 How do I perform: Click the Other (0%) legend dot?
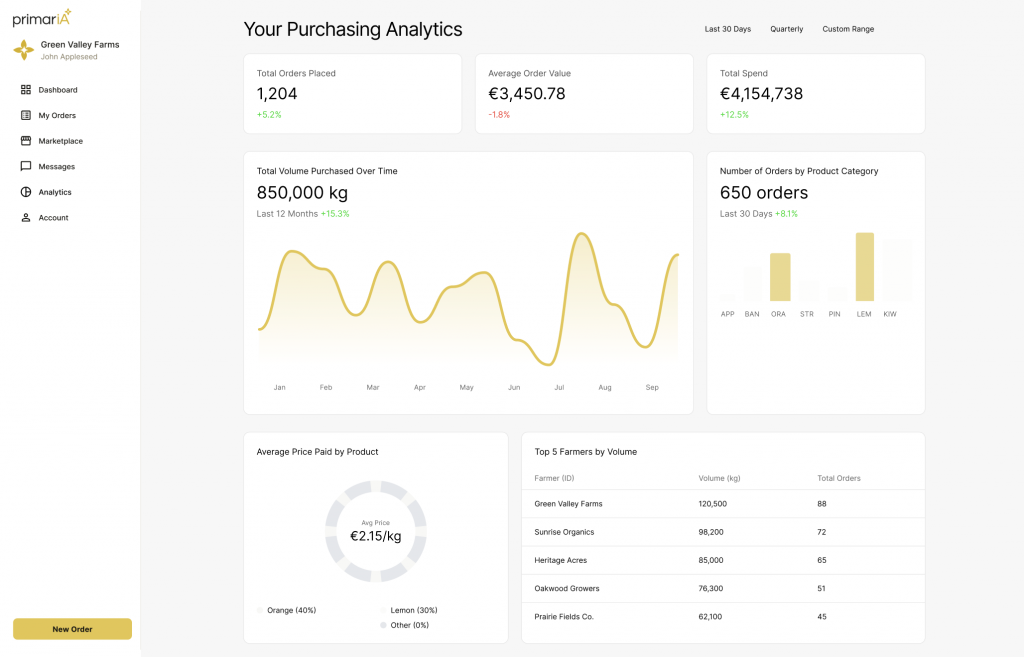tap(383, 625)
